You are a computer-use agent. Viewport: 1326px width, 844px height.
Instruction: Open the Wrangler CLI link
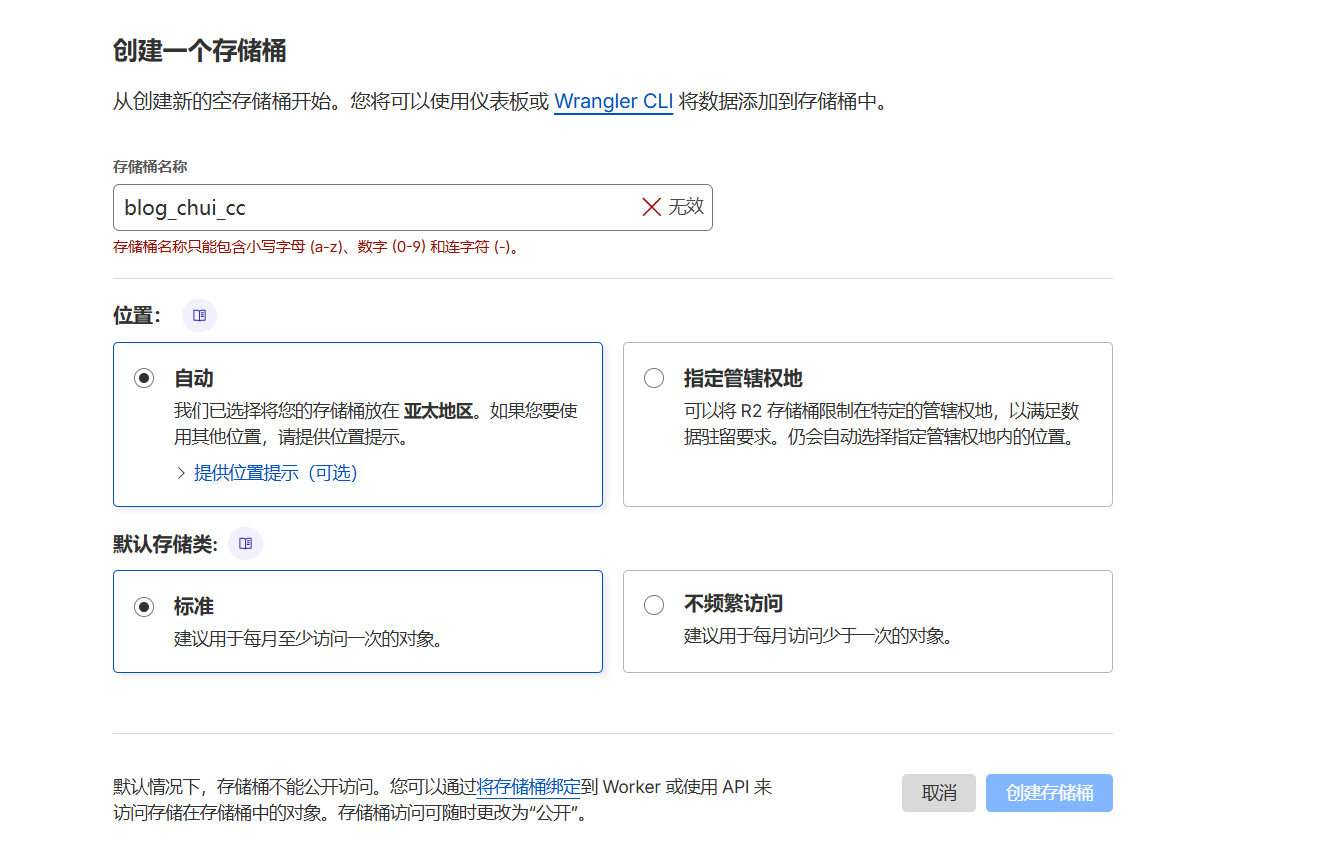613,101
